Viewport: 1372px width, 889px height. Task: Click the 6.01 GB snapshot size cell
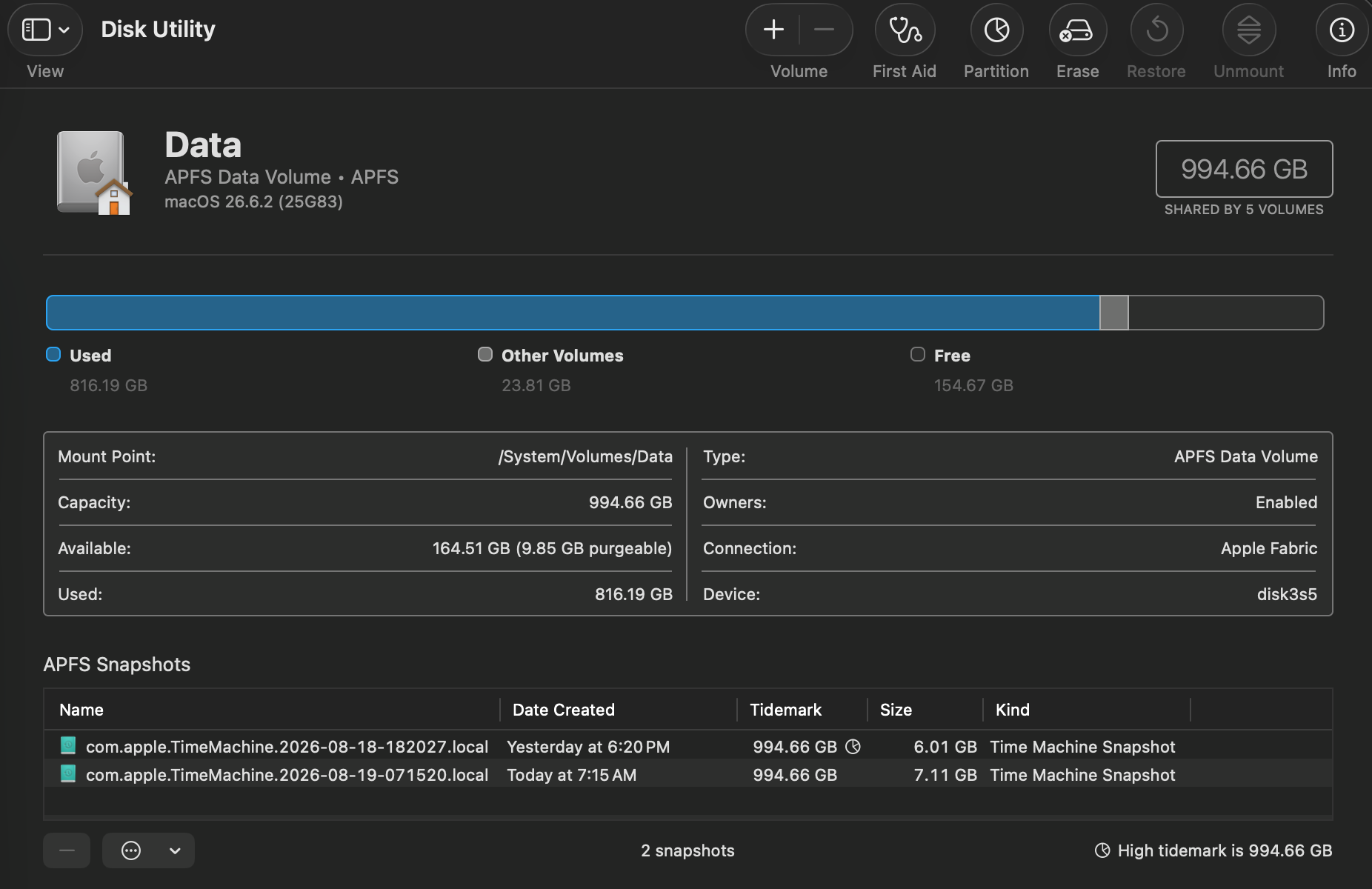tap(945, 747)
